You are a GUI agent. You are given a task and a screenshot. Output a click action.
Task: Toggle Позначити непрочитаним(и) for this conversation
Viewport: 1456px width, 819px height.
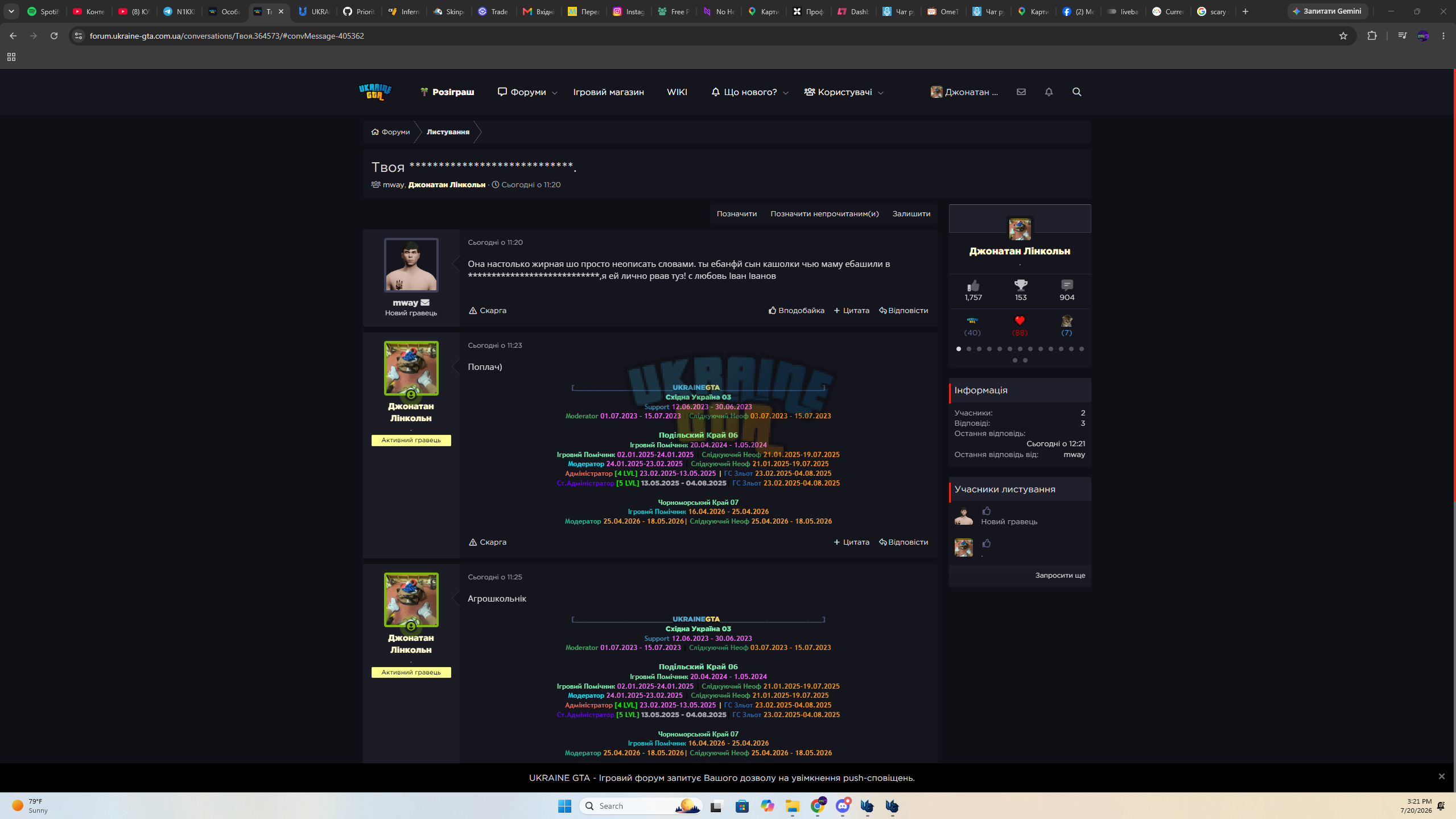[x=824, y=213]
